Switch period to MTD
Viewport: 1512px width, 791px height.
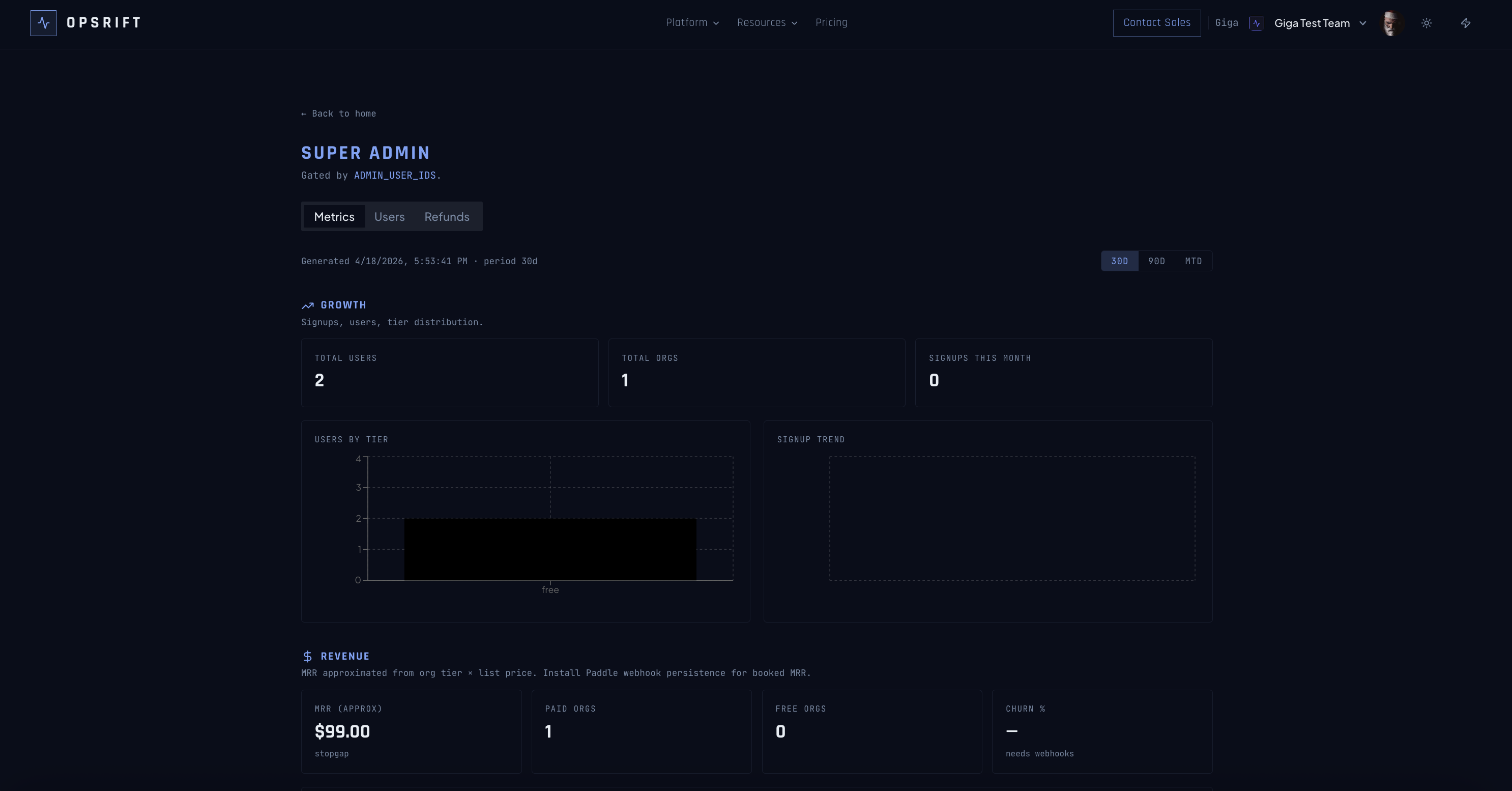tap(1194, 261)
